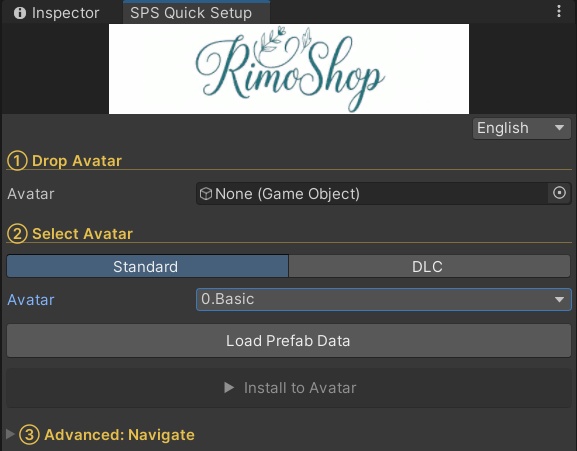Click the None (Game Object) avatar field
This screenshot has width=577, height=451.
point(372,193)
